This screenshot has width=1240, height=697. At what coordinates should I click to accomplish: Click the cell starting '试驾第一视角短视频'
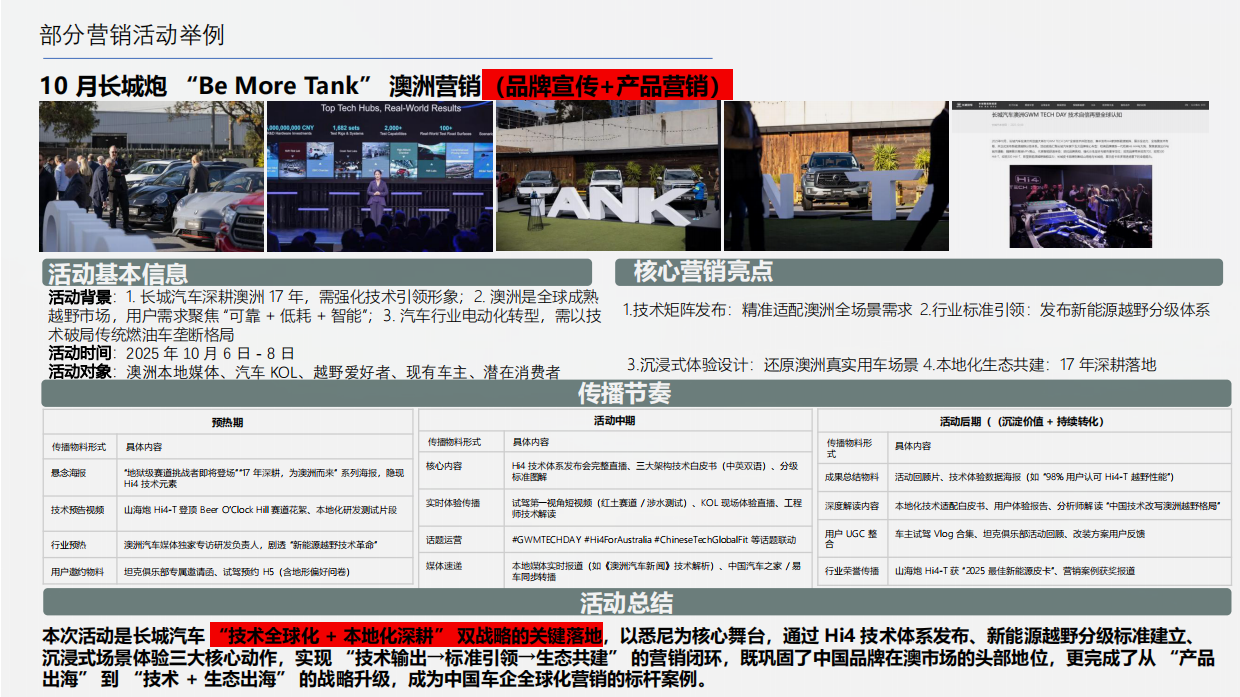(x=657, y=508)
